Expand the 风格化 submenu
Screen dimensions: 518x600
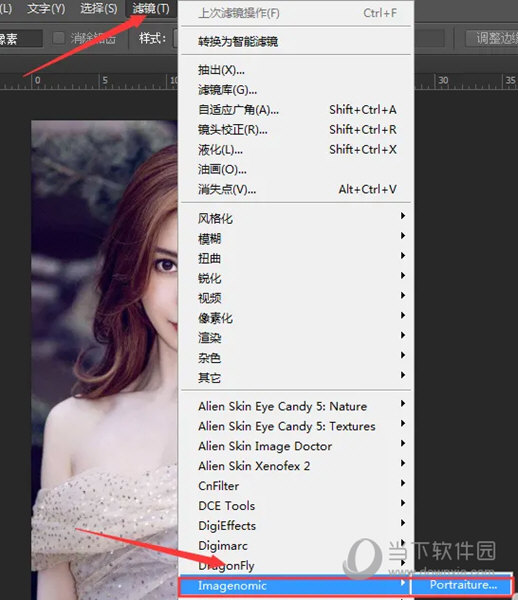coord(295,218)
